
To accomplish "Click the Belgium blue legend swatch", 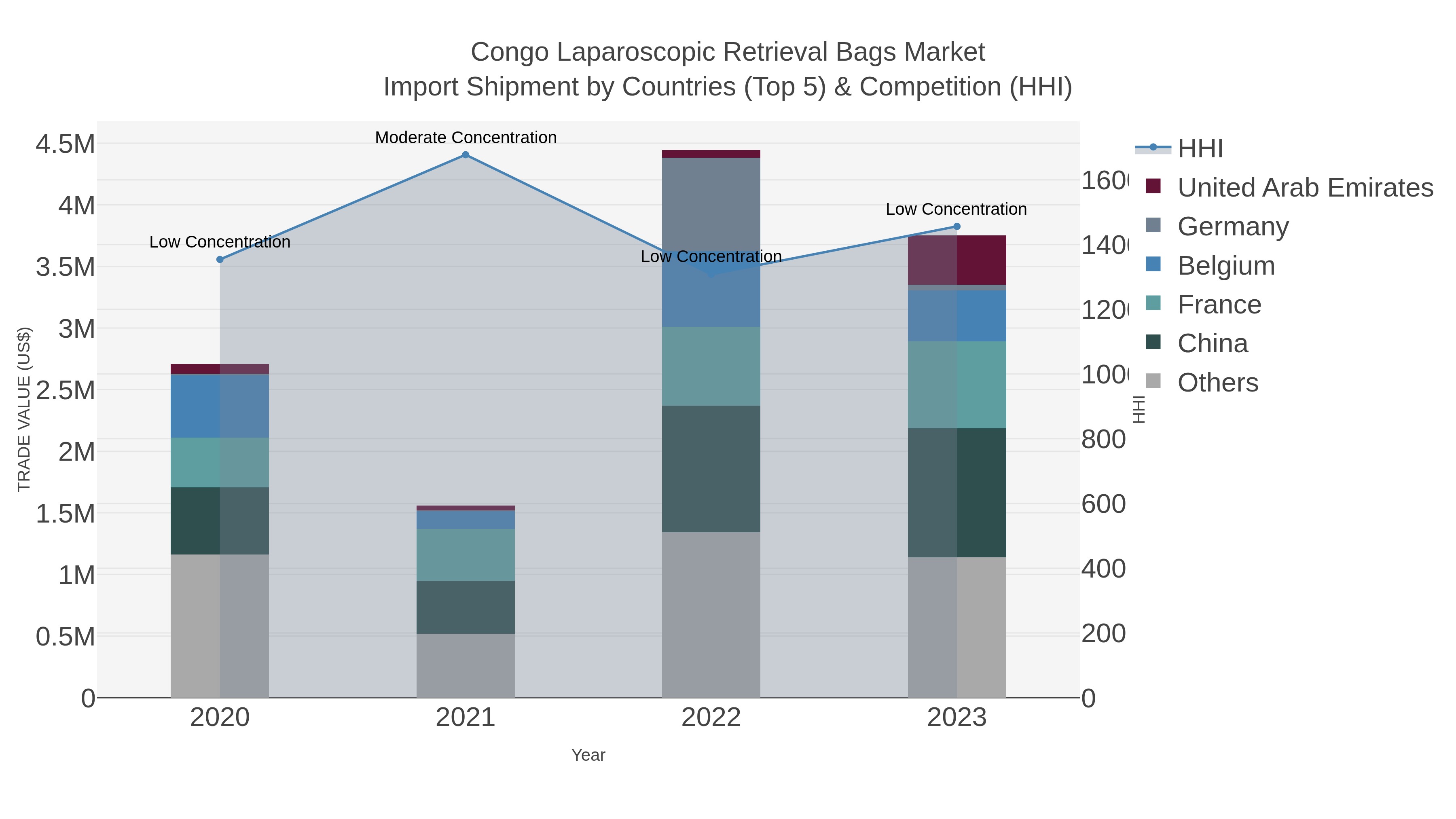I will point(1153,264).
